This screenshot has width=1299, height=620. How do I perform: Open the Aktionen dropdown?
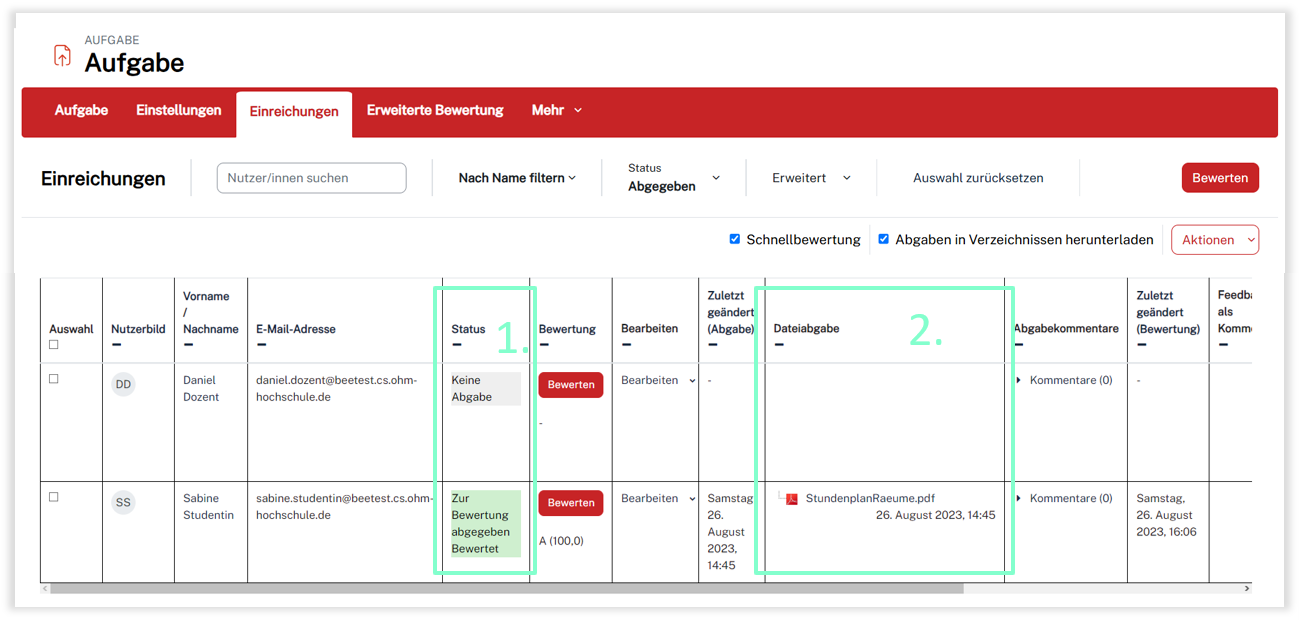pos(1214,240)
